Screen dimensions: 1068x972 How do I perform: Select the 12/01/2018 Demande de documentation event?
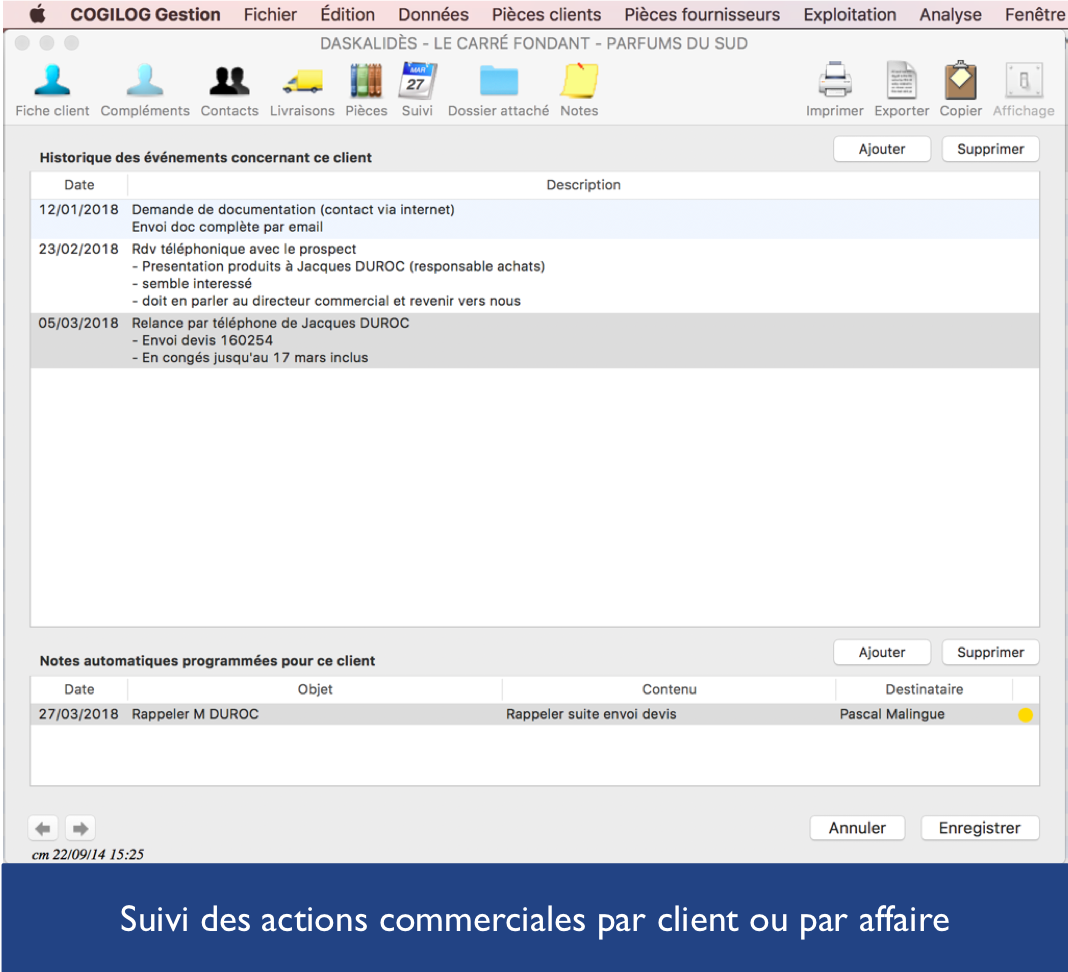click(535, 219)
